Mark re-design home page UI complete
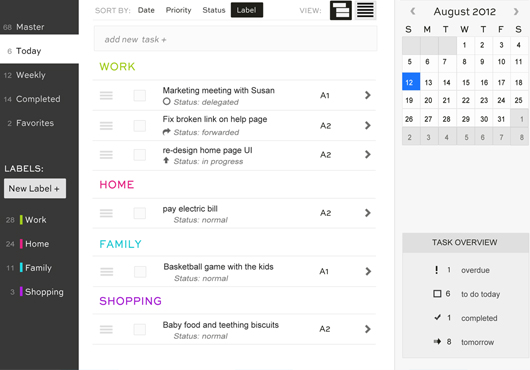This screenshot has width=530, height=370. (140, 155)
